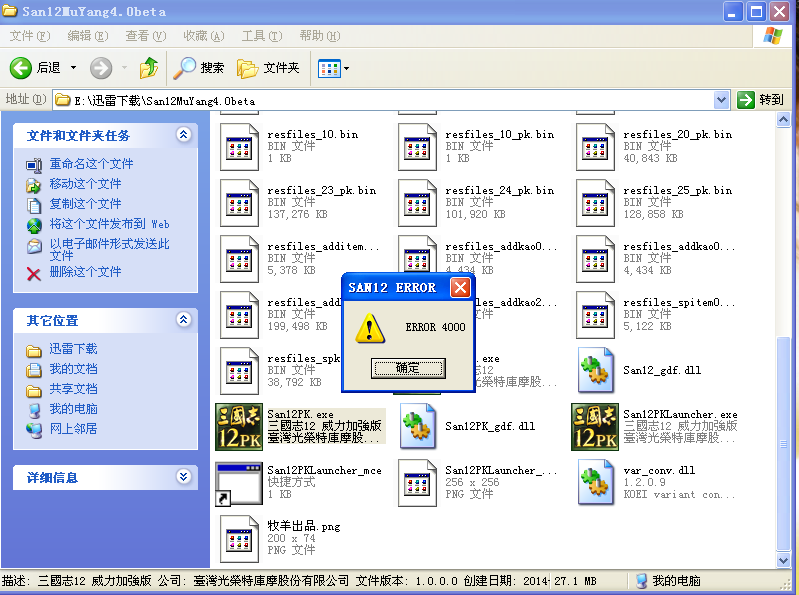Collapse the 文件和文件夹任务 panel
Screen dimensions: 799x595
click(183, 134)
